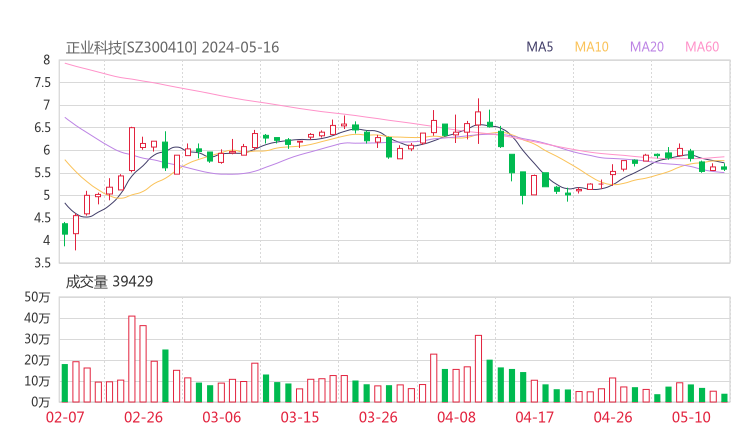Click the 04-17 date axis label
740x440 pixels.
pyautogui.click(x=535, y=417)
